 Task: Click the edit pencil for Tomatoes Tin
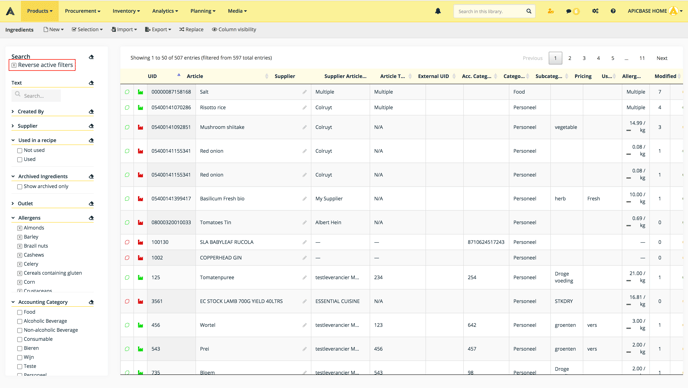pyautogui.click(x=305, y=223)
